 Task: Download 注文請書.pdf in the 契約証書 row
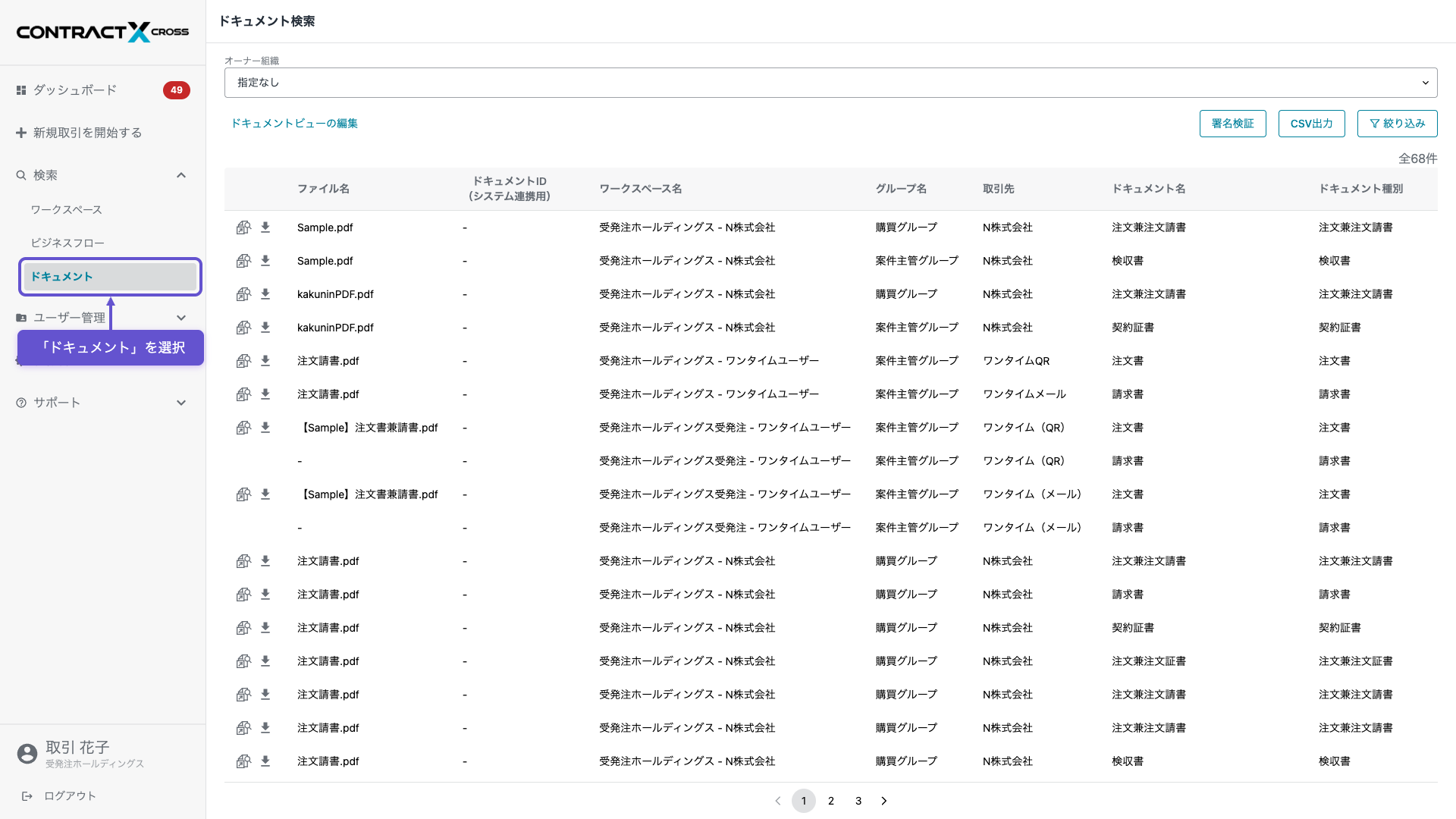[x=265, y=628]
